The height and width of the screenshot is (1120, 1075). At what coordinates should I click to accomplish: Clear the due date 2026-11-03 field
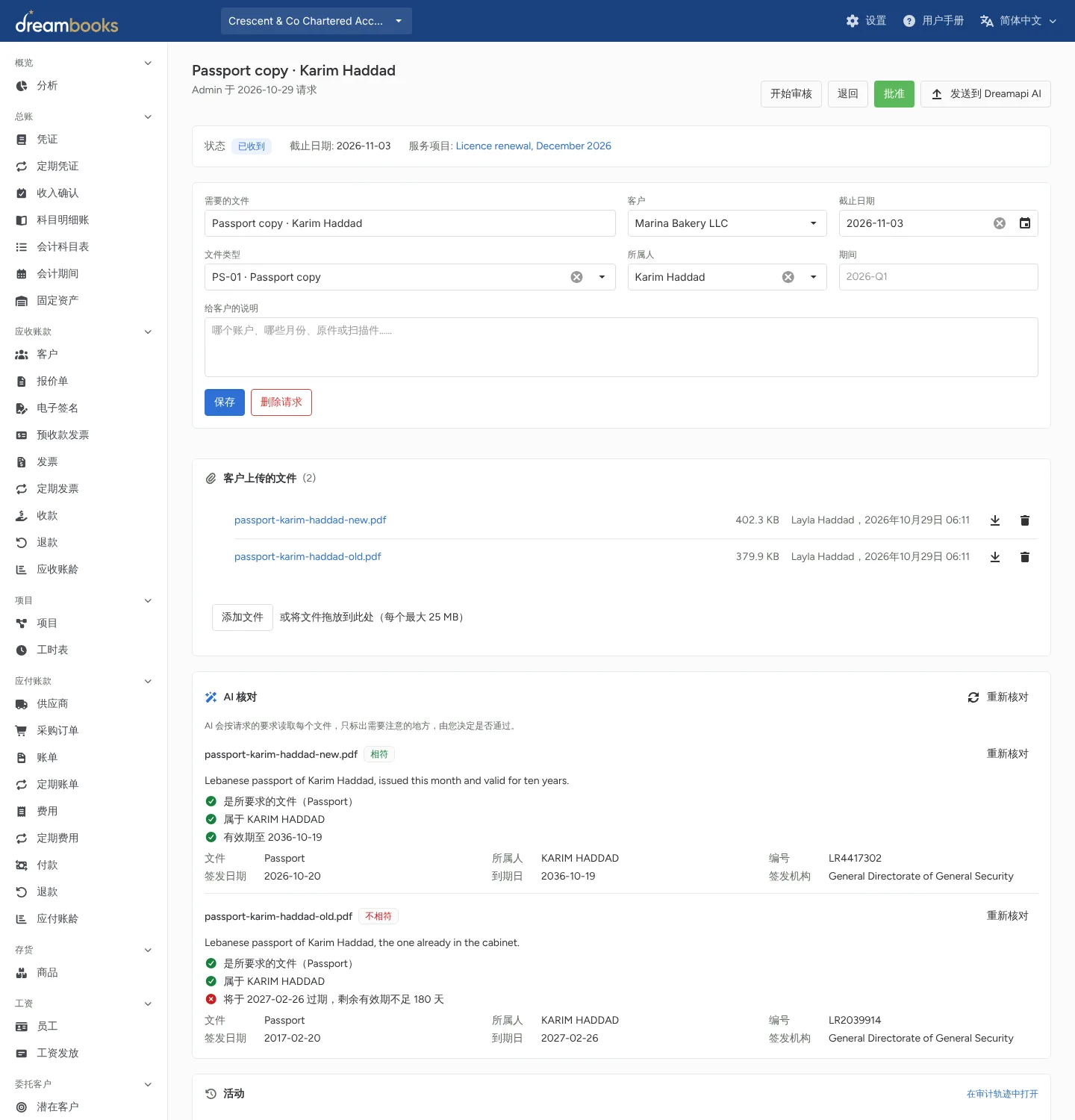point(1000,223)
